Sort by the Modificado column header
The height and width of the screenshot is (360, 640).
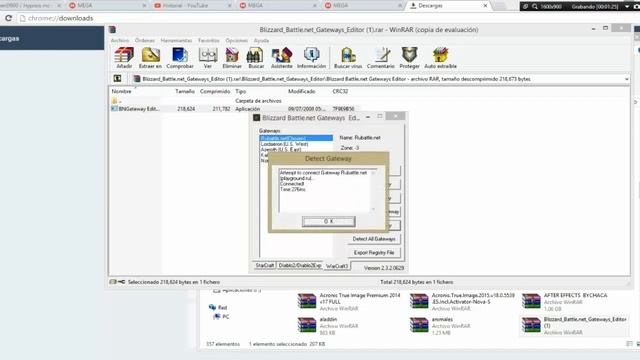coord(302,91)
